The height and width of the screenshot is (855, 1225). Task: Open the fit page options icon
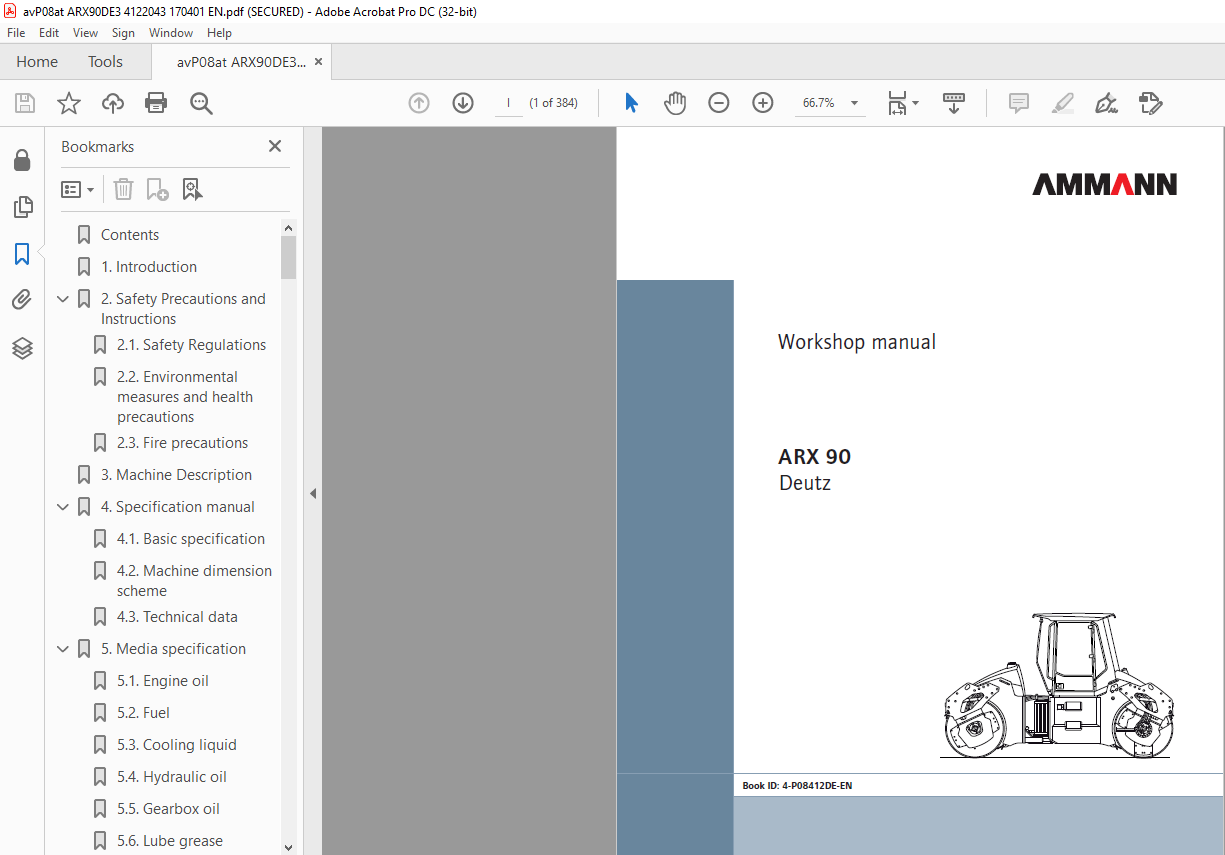pyautogui.click(x=902, y=103)
